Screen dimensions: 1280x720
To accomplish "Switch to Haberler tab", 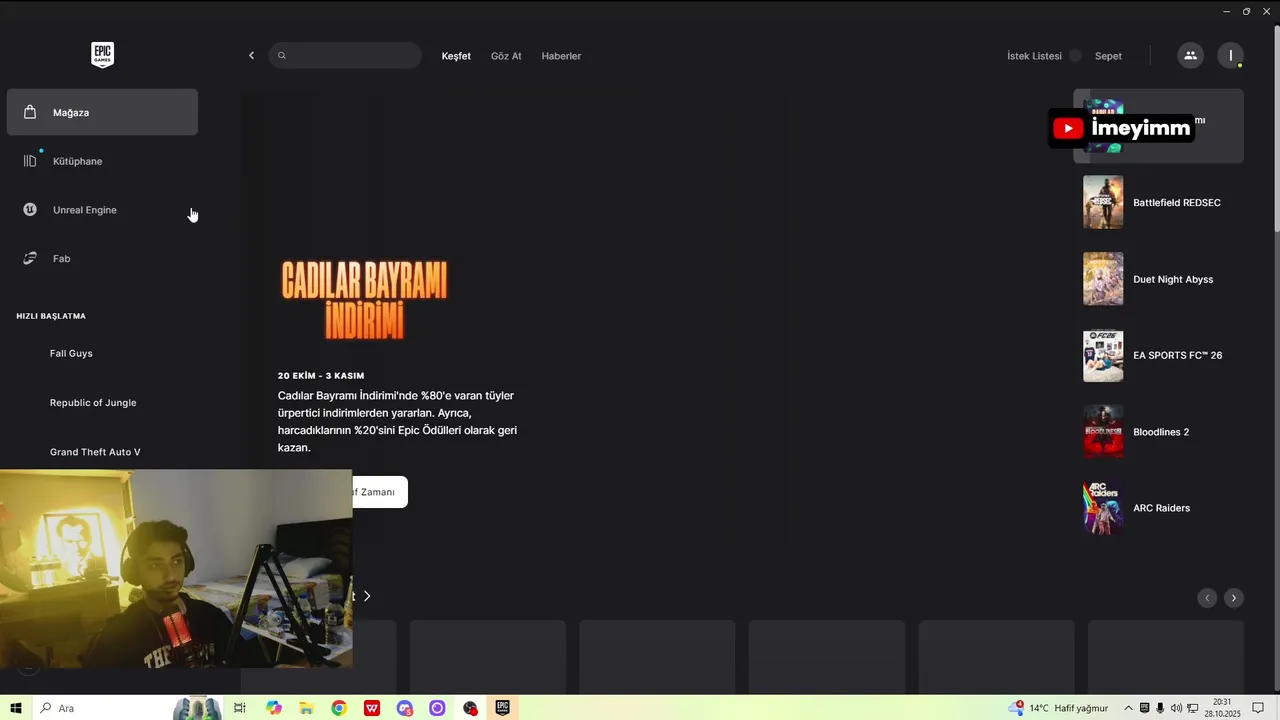I will pos(561,56).
